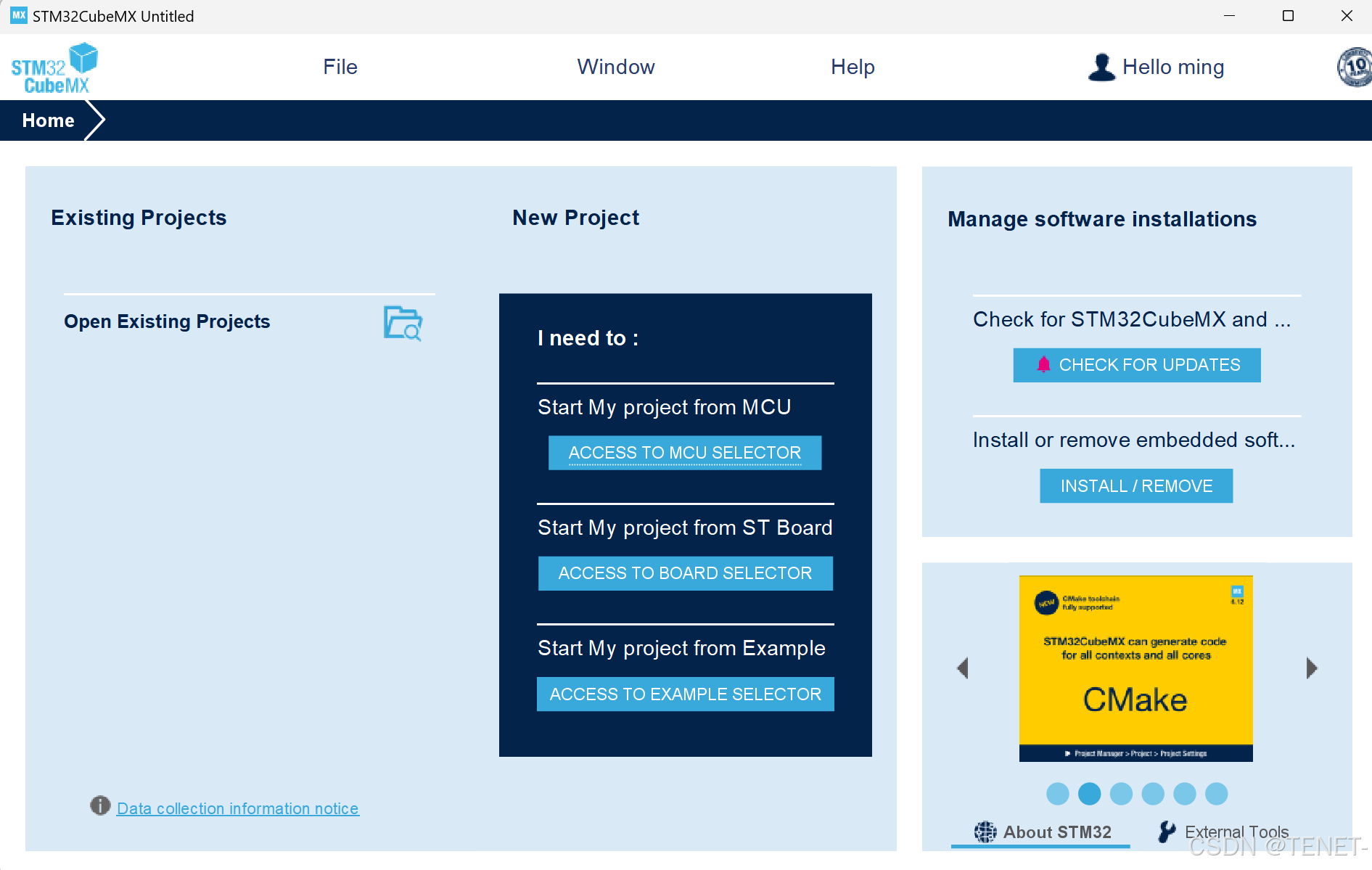The height and width of the screenshot is (870, 1372).
Task: Click the info icon beside data notice
Action: pyautogui.click(x=100, y=805)
